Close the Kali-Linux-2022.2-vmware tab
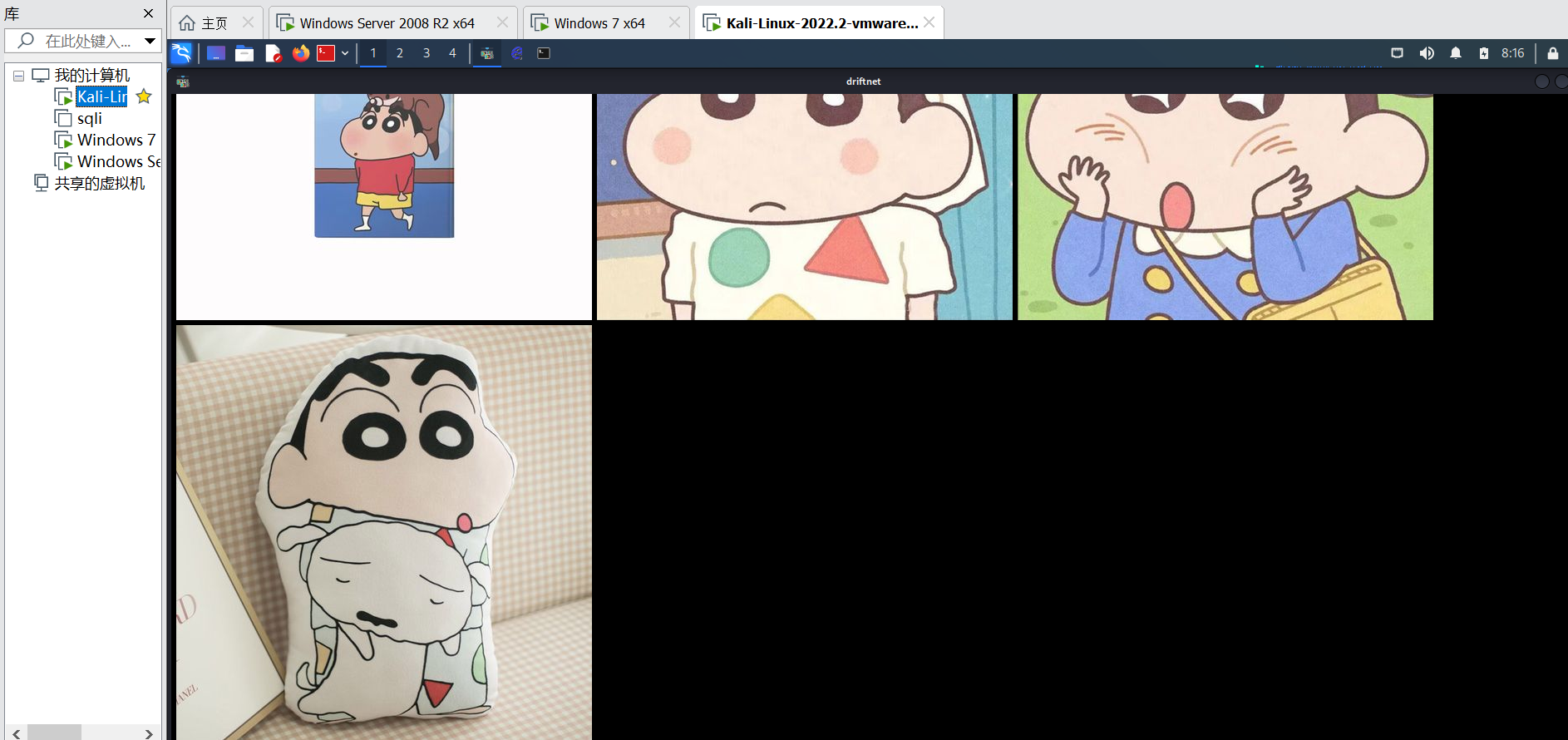The image size is (1568, 740). click(929, 22)
